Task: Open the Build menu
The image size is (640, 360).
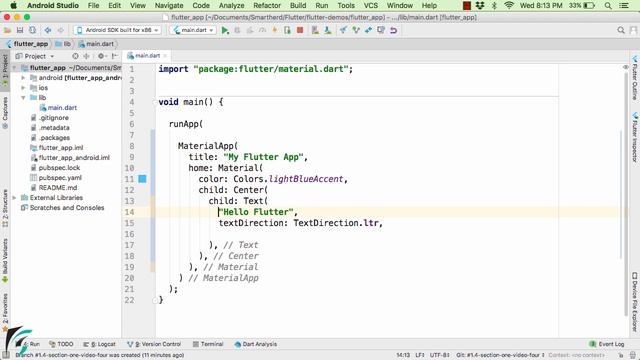Action: (298, 6)
